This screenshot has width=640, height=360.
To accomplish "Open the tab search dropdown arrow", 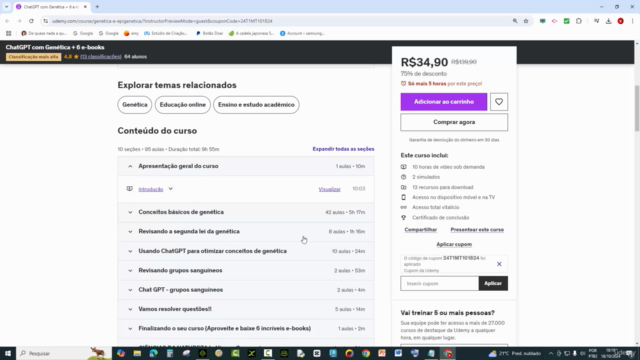I will coord(7,7).
